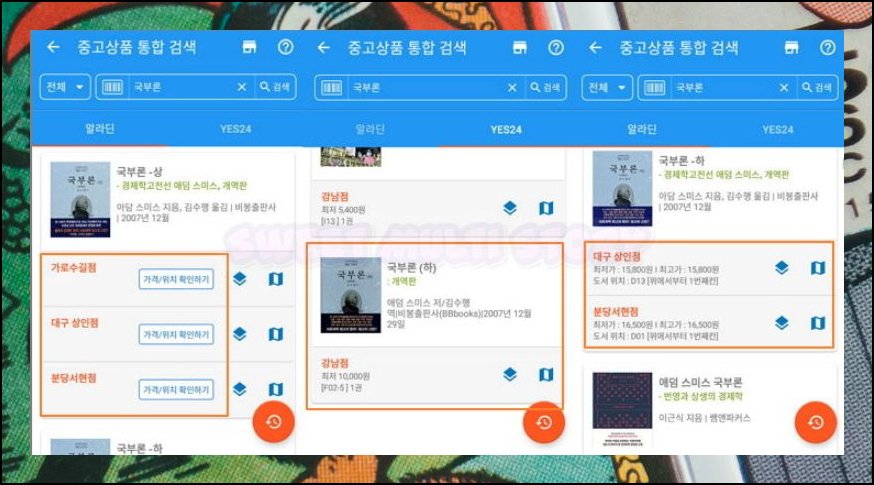Open the 국부론 -하 cover on the right screen
This screenshot has height=485, width=874.
[622, 188]
